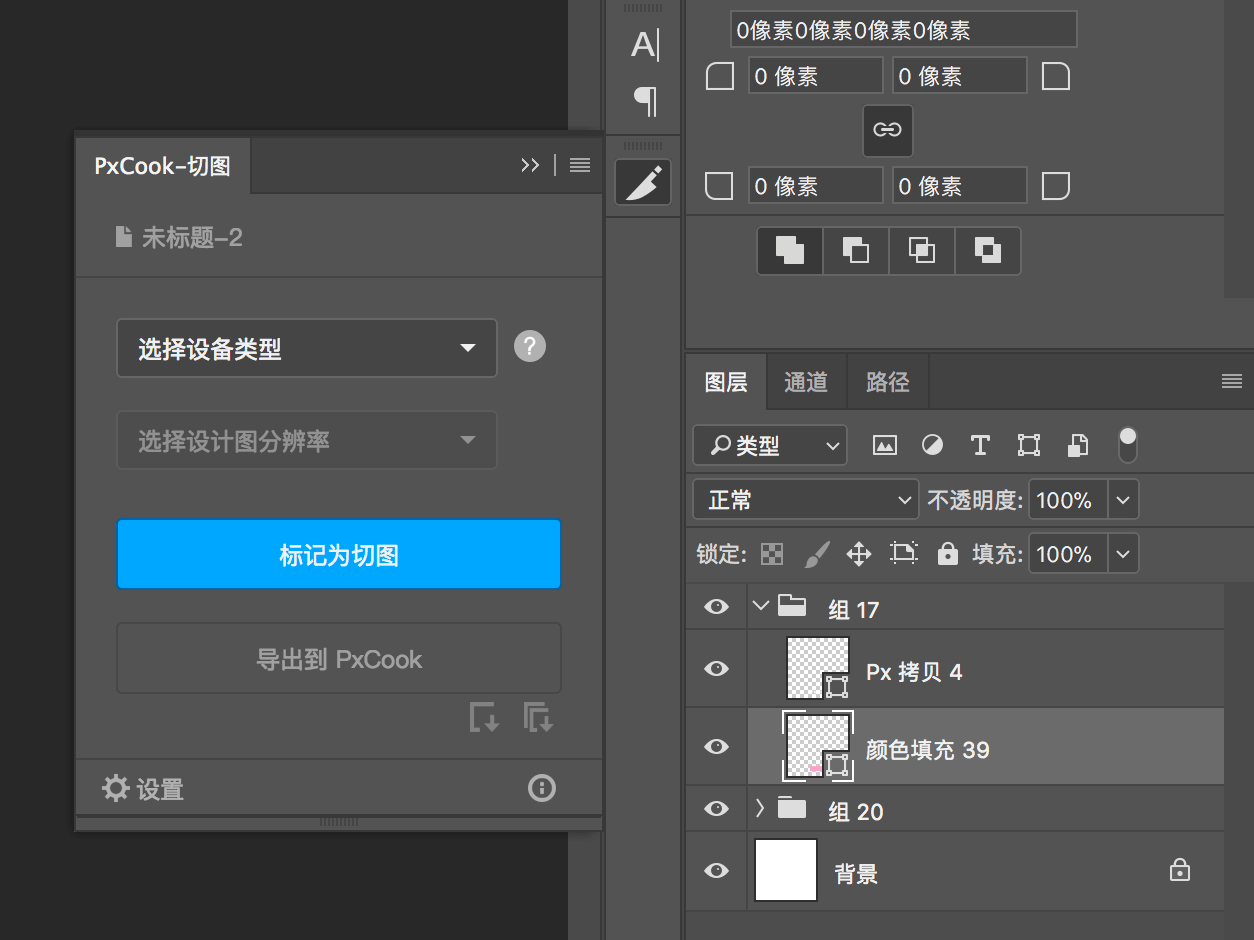The image size is (1254, 940).
Task: Open 选择设备类型 dropdown
Action: [307, 348]
